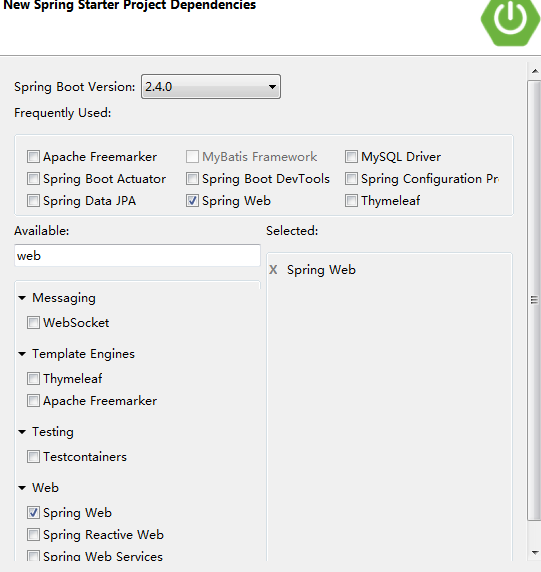Viewport: 541px width, 572px height.
Task: Collapse the Messaging category
Action: 22,298
